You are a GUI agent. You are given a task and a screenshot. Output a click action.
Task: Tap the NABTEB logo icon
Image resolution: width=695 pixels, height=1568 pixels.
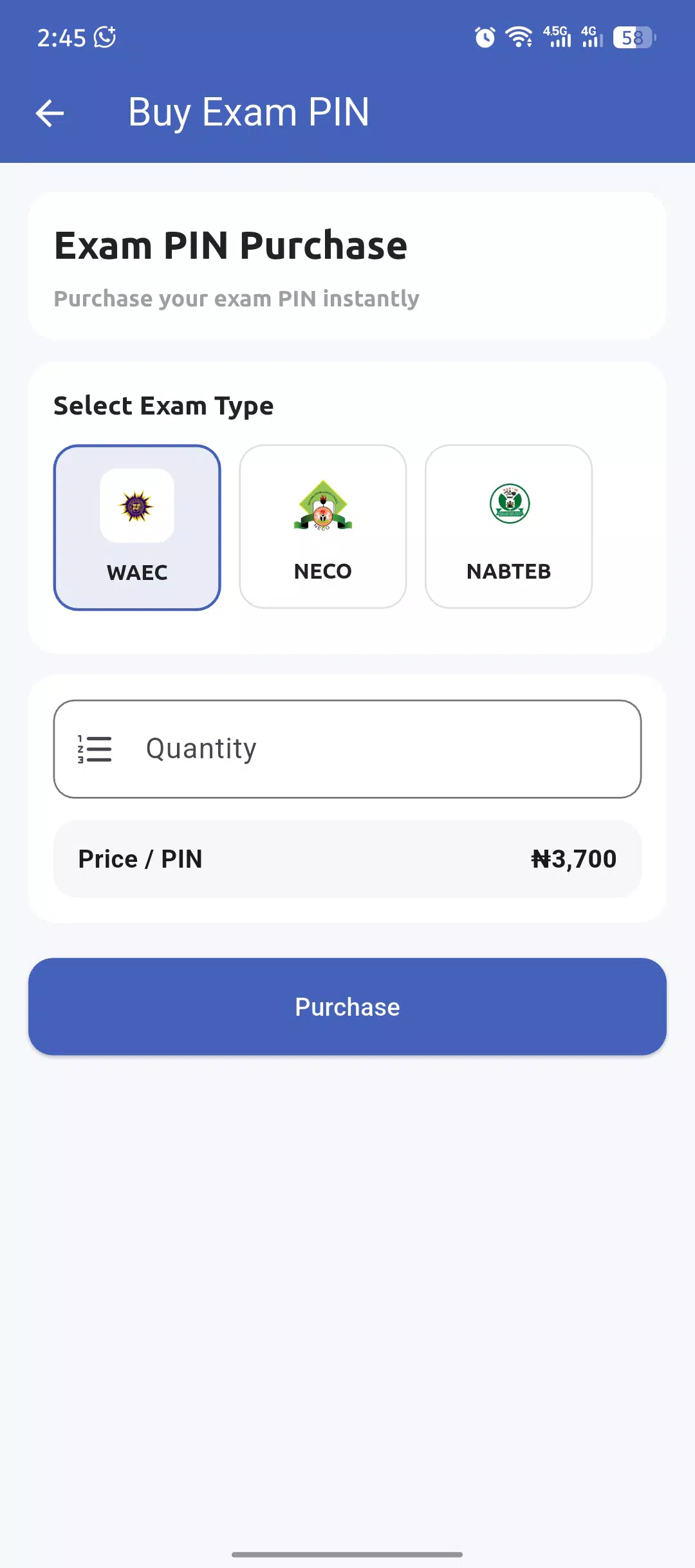click(510, 503)
